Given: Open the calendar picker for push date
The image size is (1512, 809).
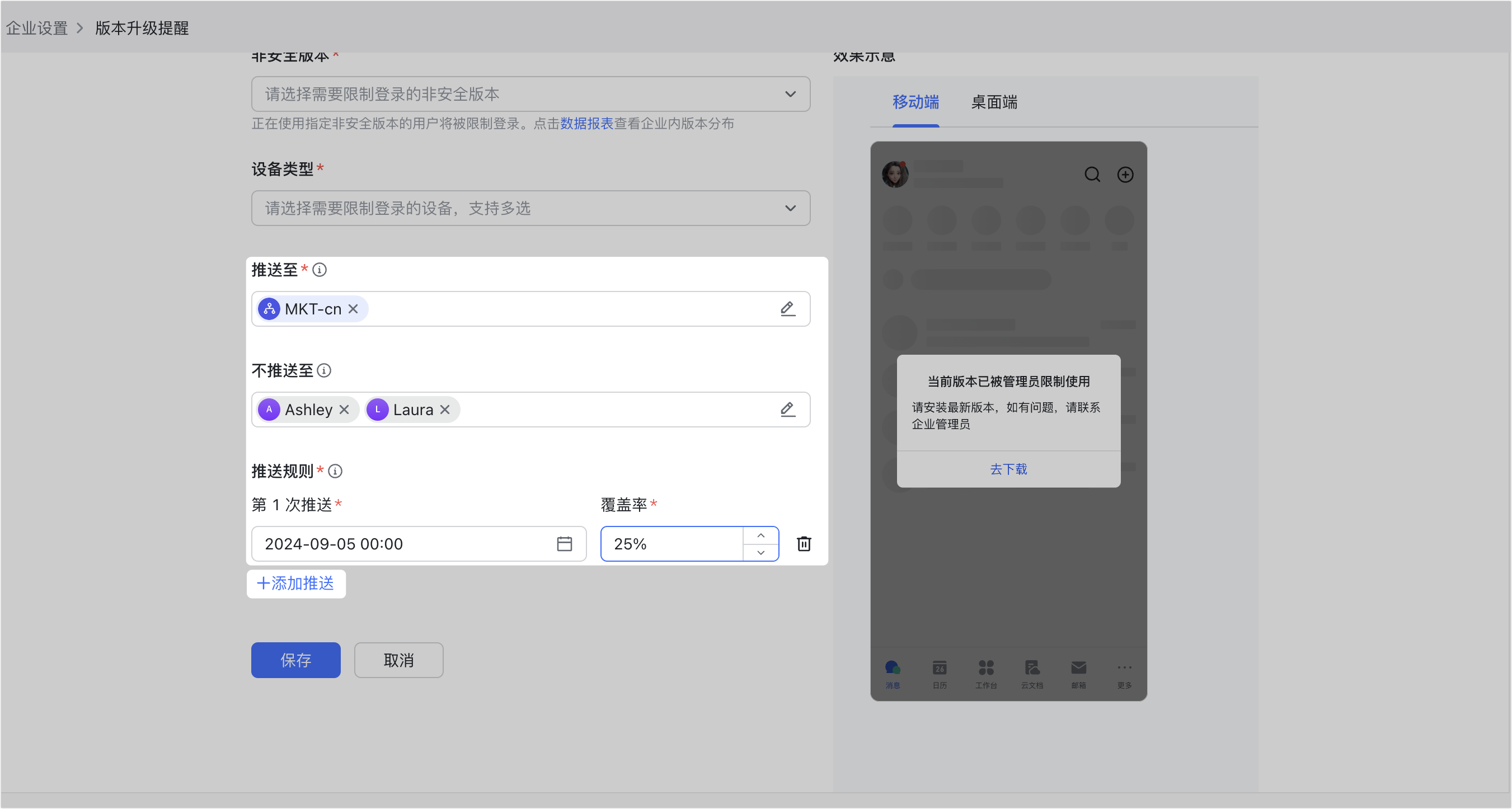Looking at the screenshot, I should tap(565, 544).
